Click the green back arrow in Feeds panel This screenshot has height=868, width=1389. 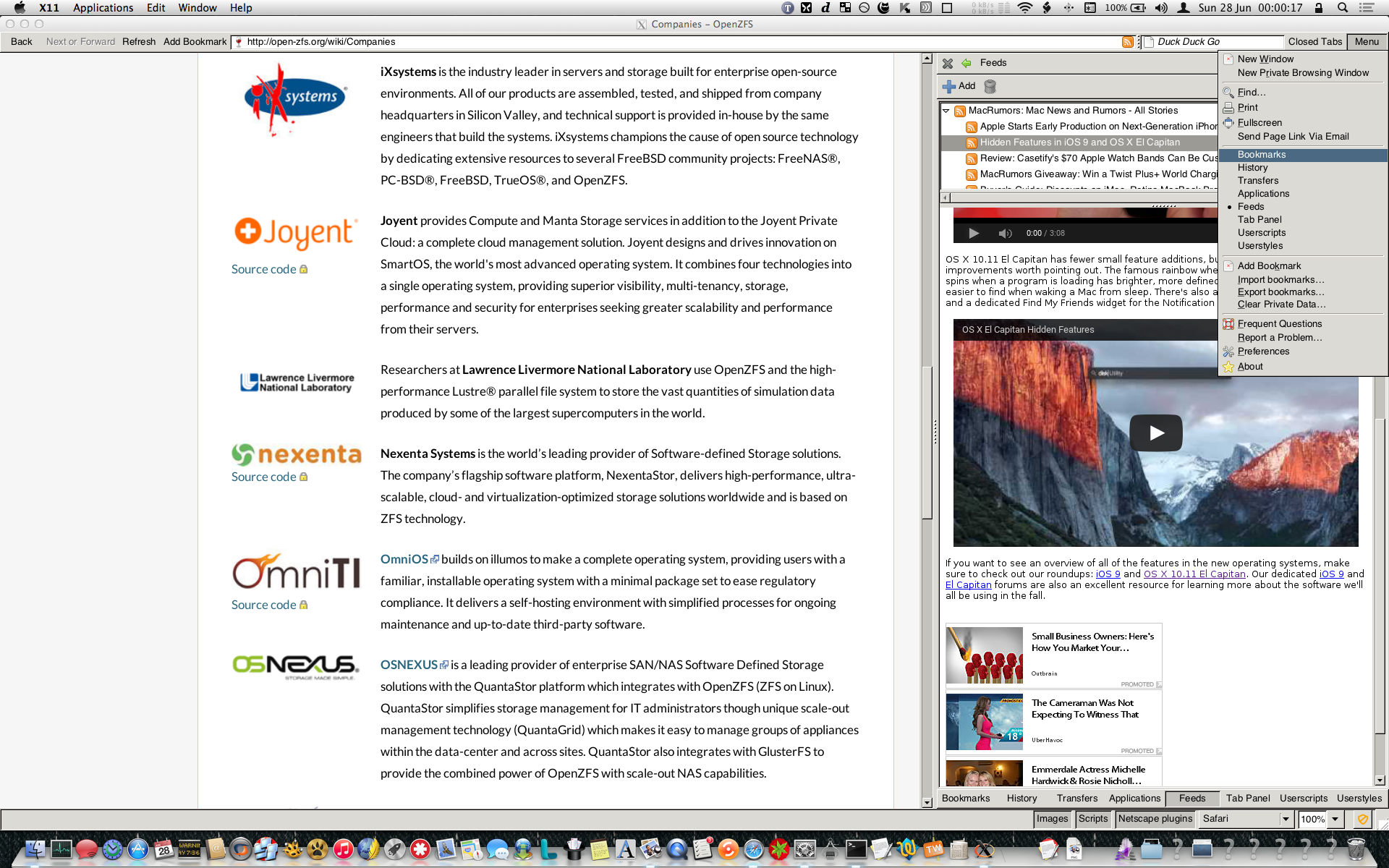(966, 64)
